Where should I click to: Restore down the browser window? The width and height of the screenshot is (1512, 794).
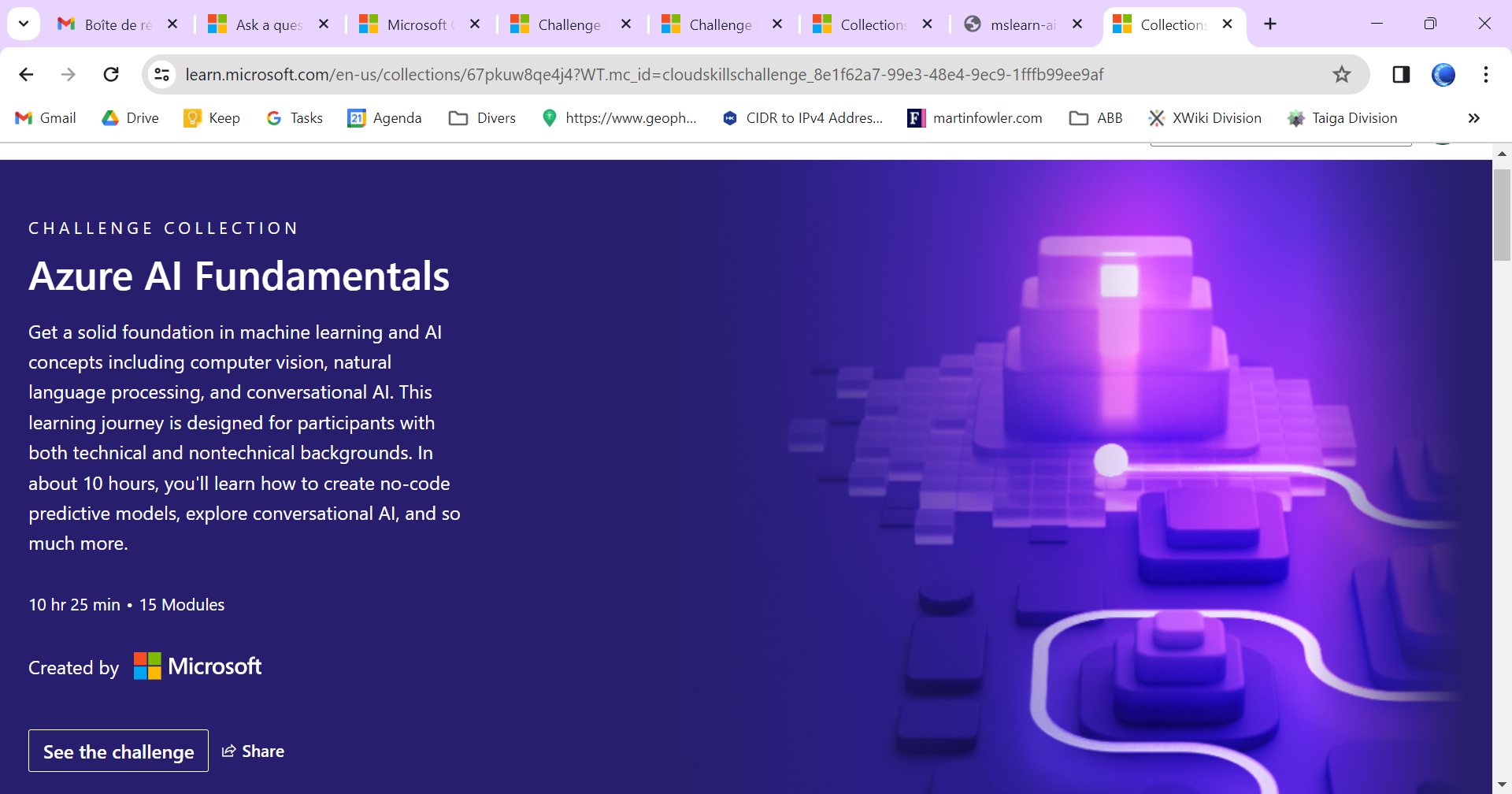click(1430, 24)
